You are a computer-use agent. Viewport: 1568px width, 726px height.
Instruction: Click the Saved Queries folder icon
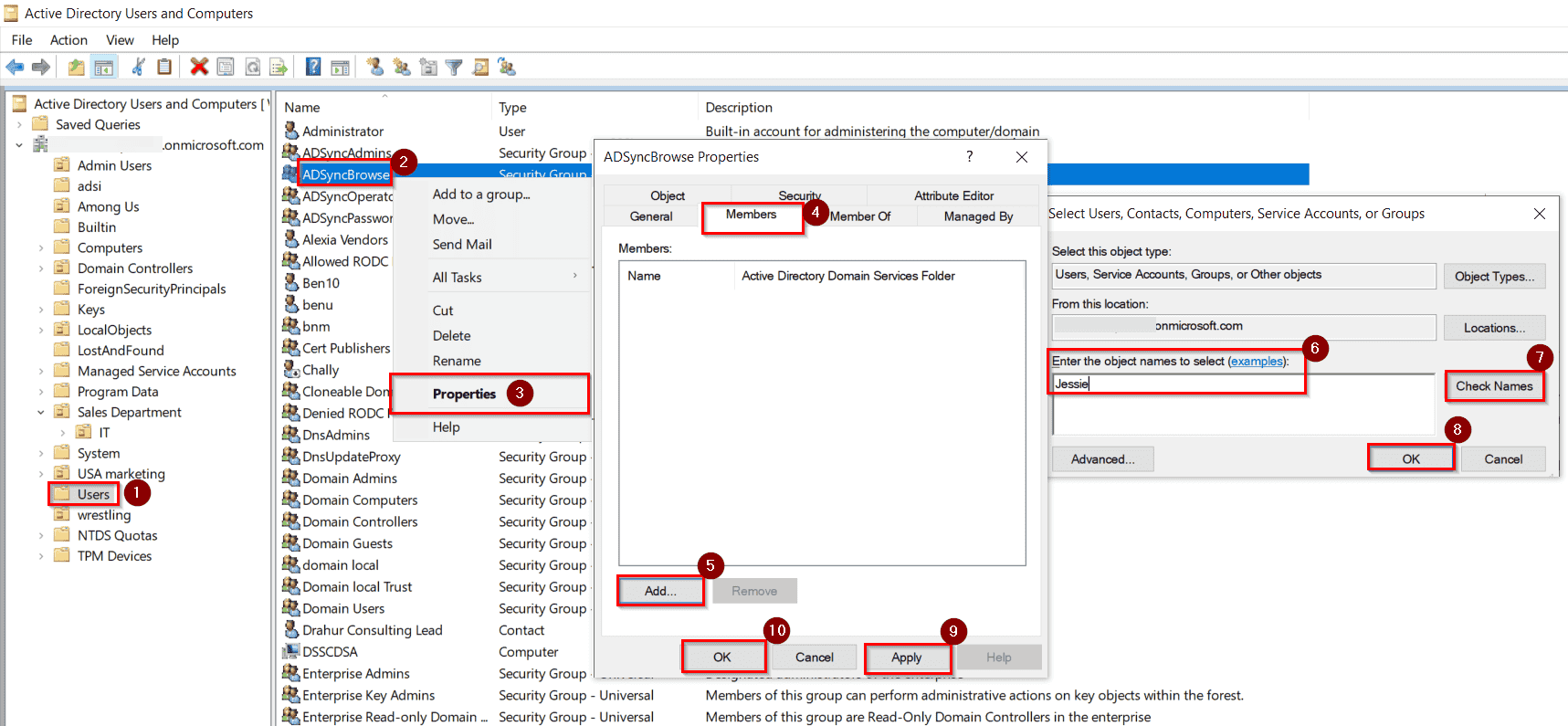[40, 124]
